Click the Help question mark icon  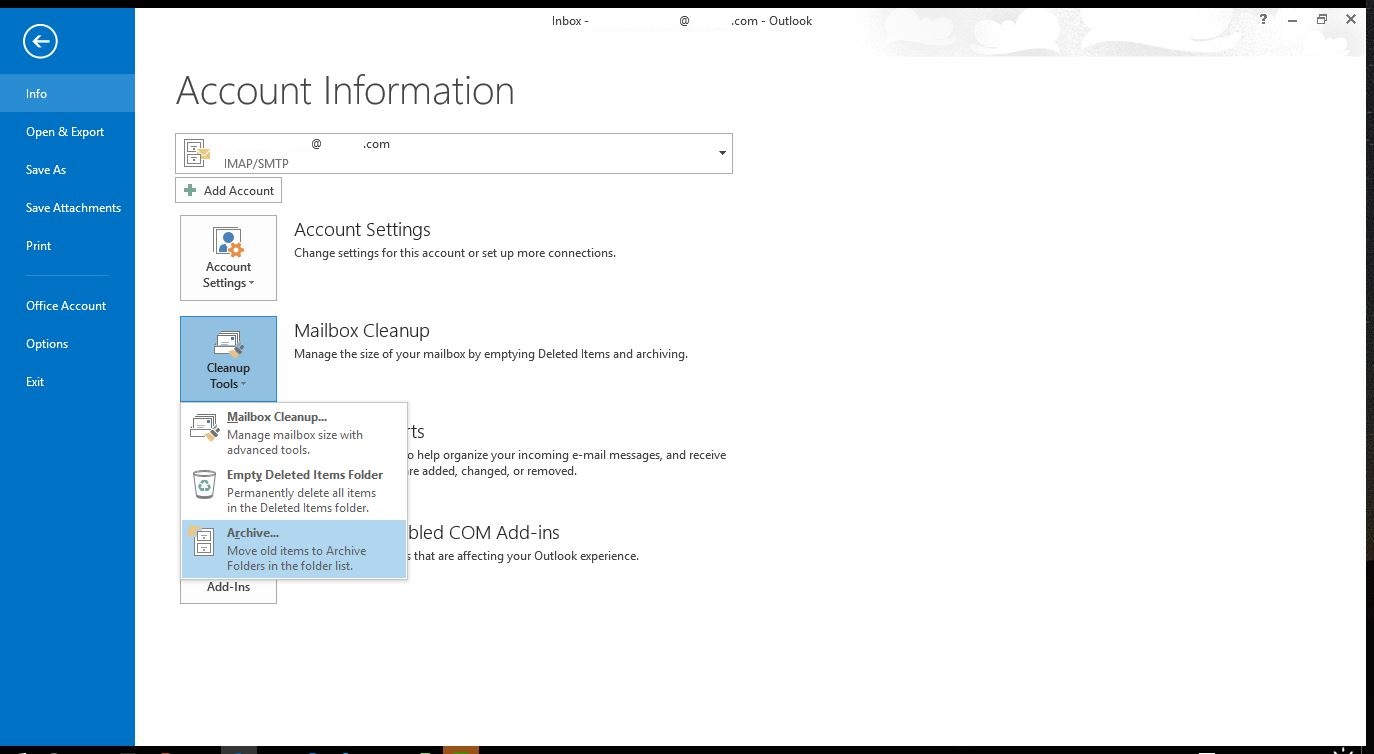click(x=1263, y=19)
